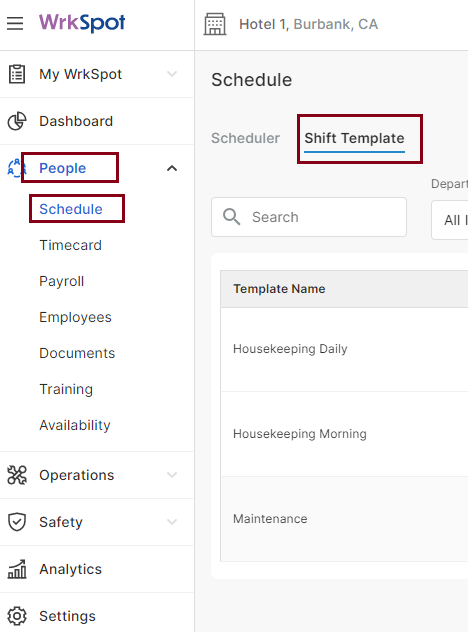Switch to the Scheduler tab
The image size is (468, 635).
[x=245, y=138]
